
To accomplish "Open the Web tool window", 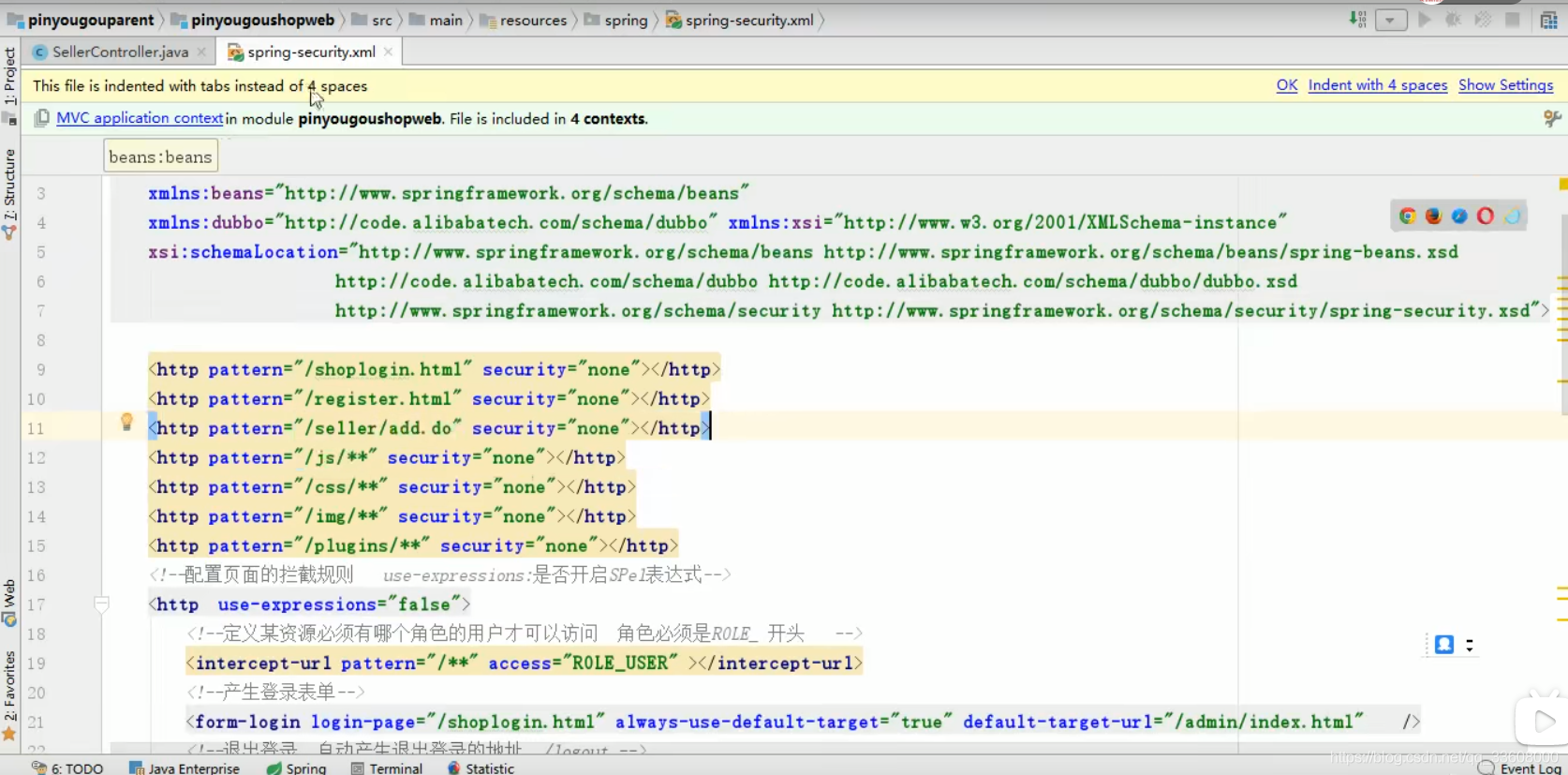I will pos(9,603).
